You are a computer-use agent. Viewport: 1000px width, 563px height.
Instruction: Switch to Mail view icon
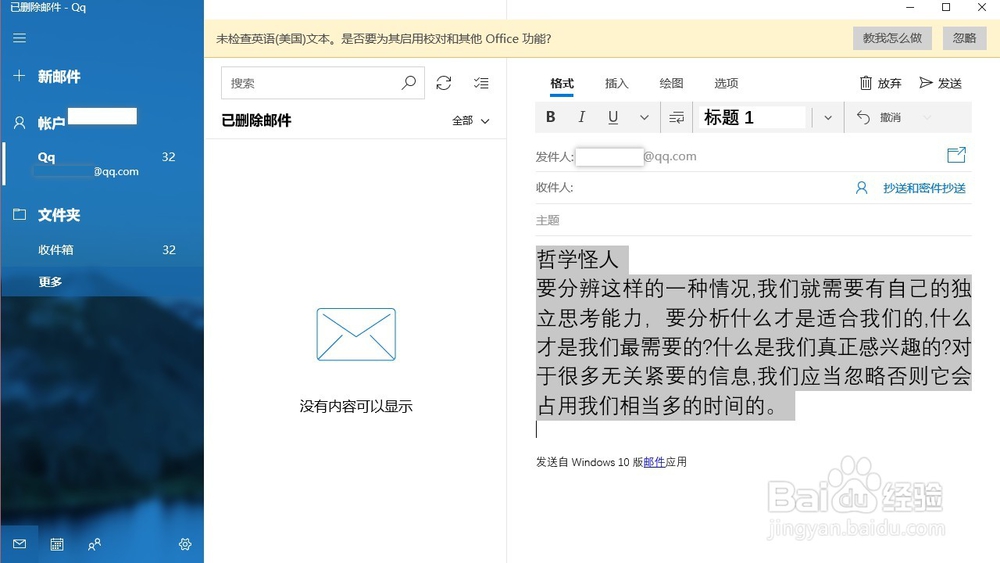click(20, 544)
